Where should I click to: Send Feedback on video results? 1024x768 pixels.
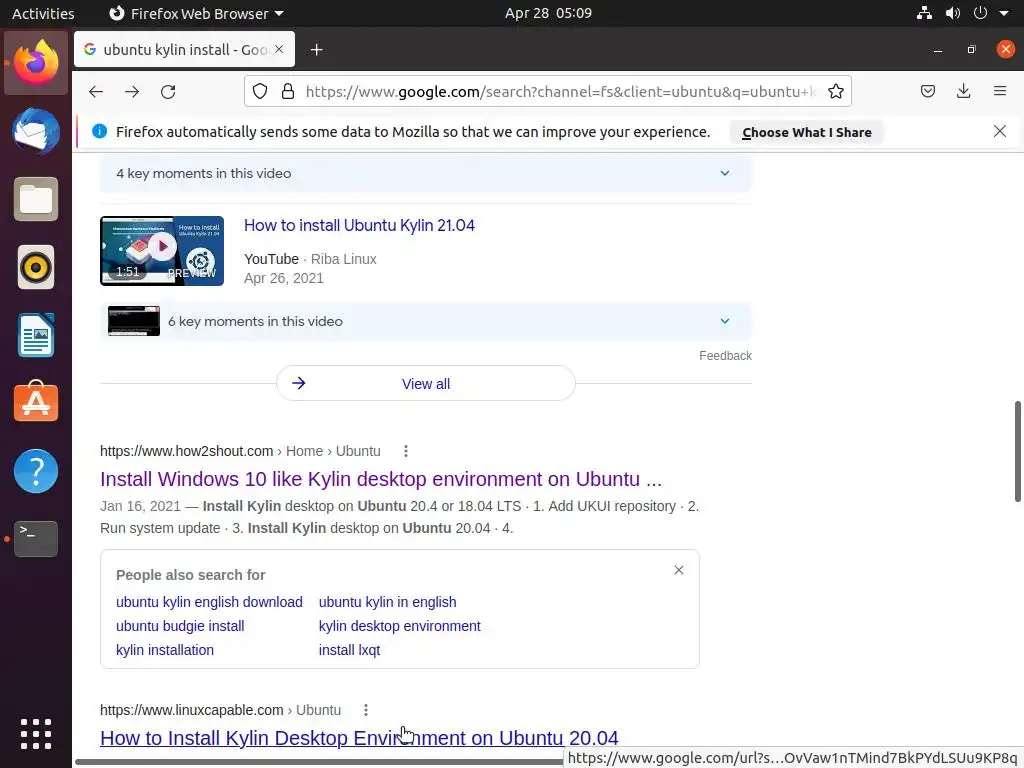pos(725,356)
